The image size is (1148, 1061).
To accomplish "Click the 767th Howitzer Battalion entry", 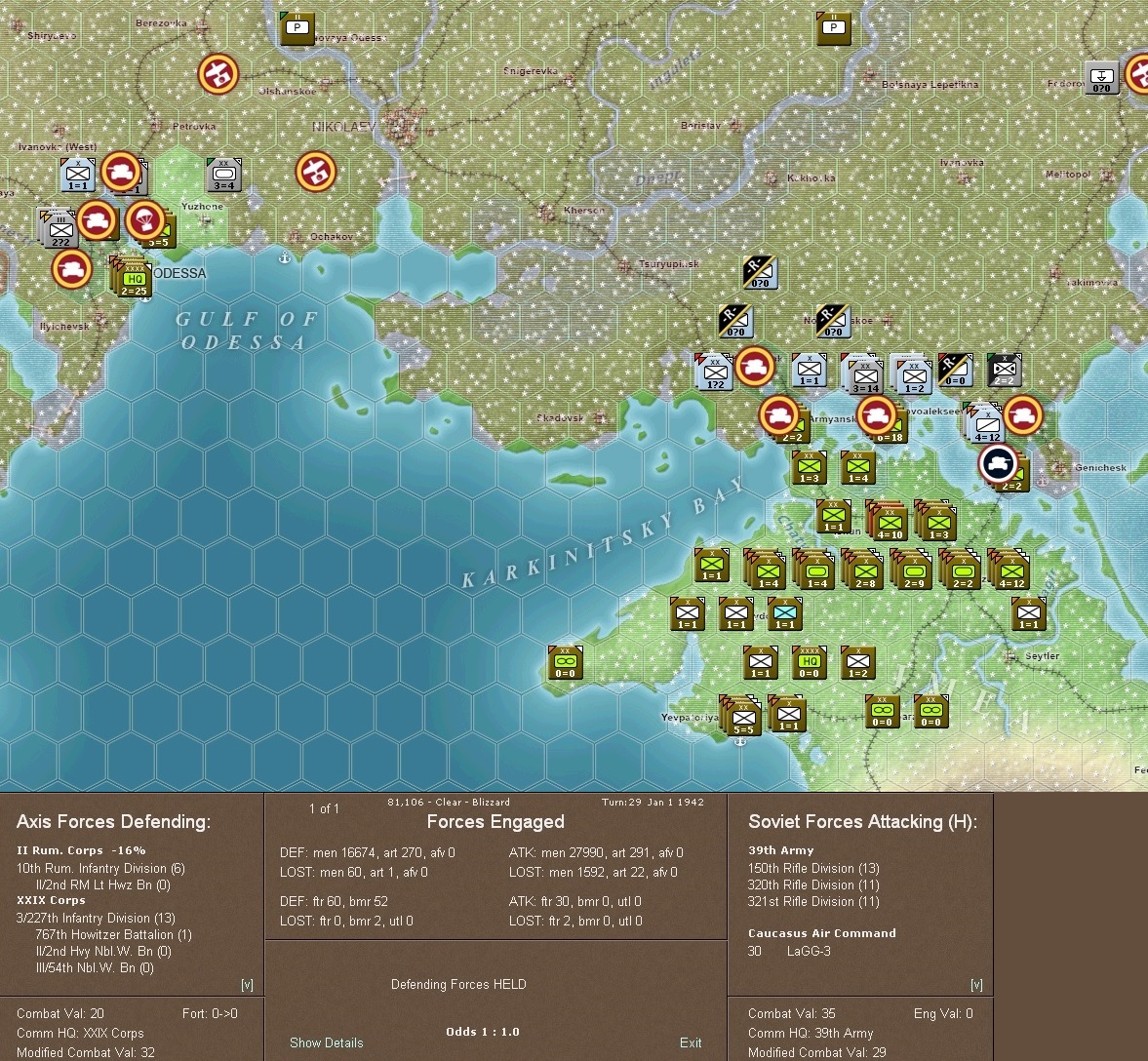I will (x=113, y=935).
